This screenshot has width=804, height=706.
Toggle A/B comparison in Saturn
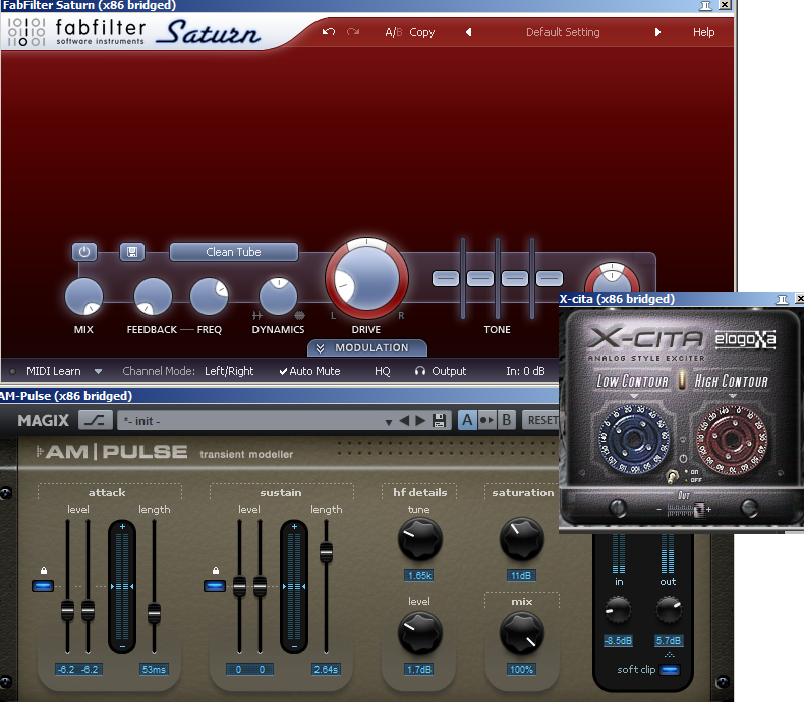[393, 32]
